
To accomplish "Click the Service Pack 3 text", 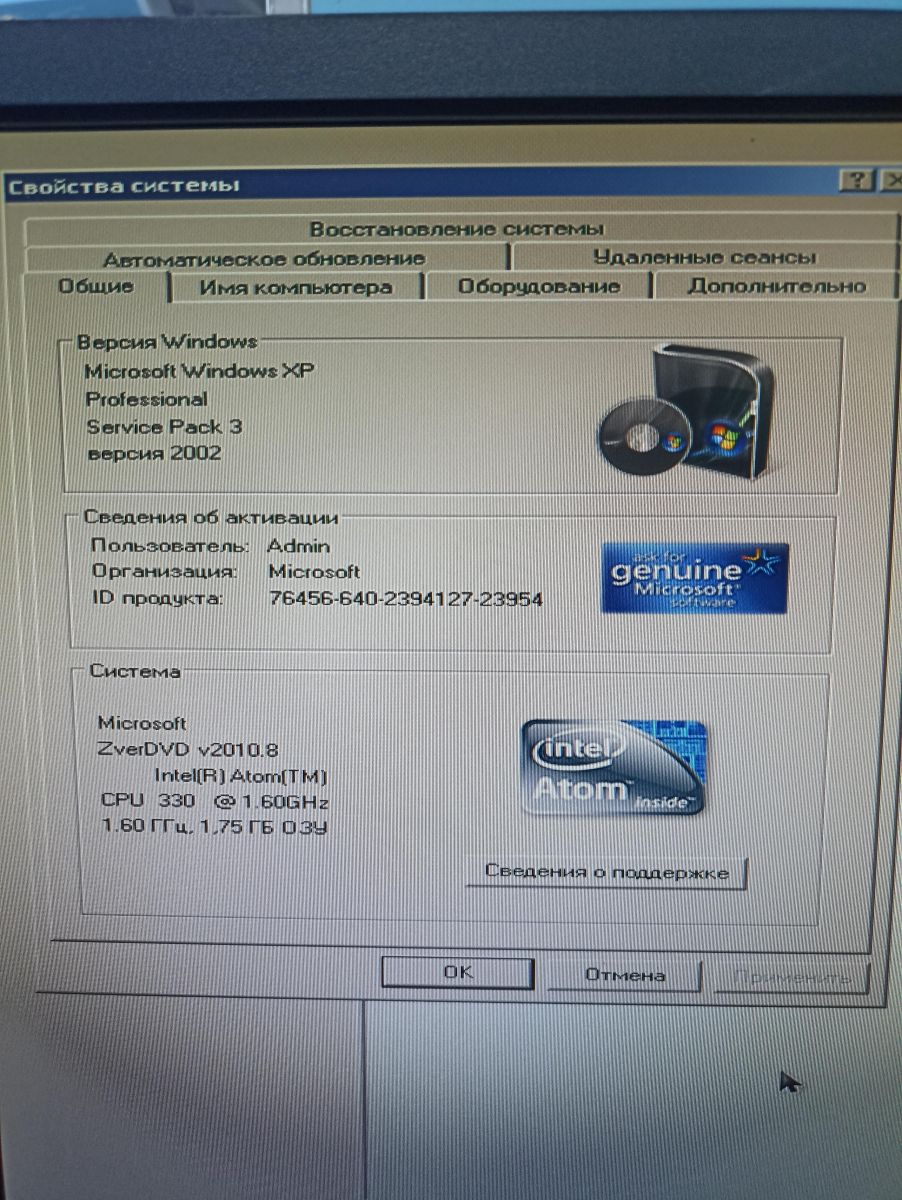I will click(x=164, y=427).
